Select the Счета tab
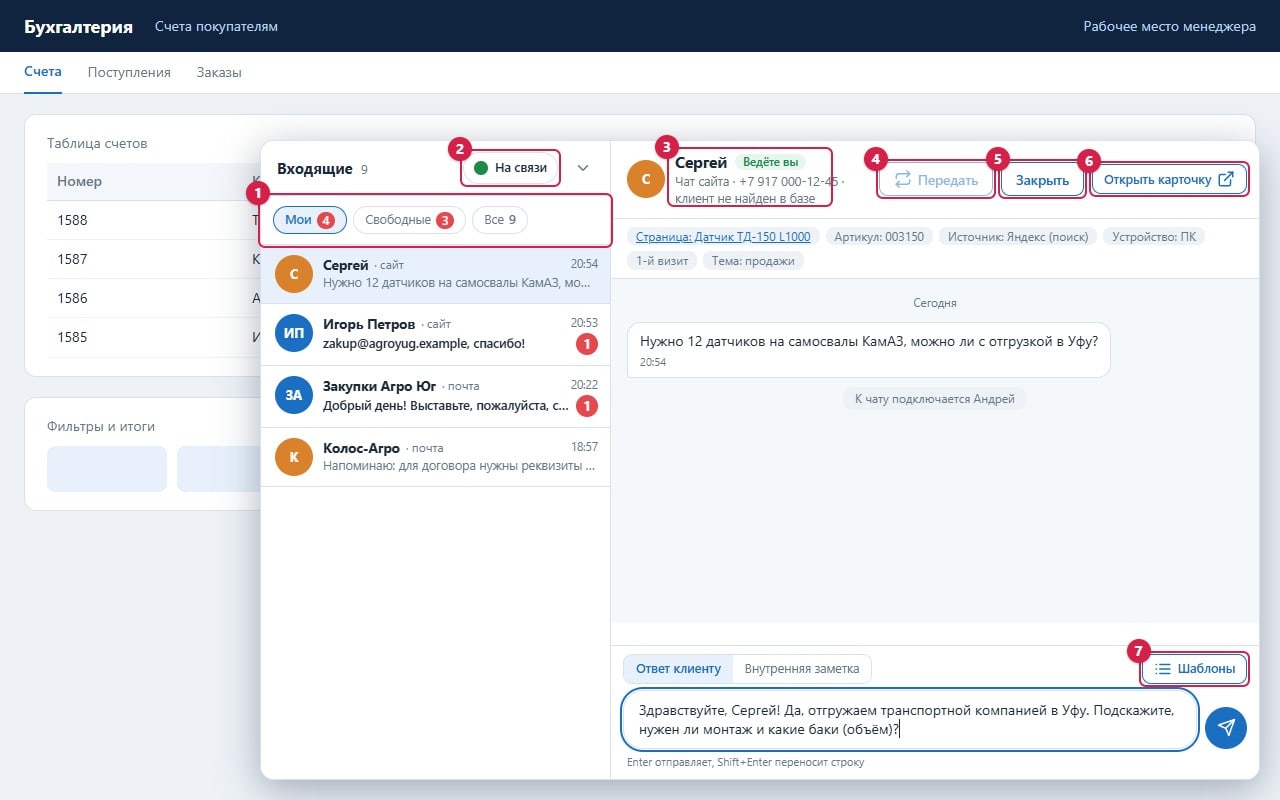This screenshot has width=1280, height=800. 43,72
